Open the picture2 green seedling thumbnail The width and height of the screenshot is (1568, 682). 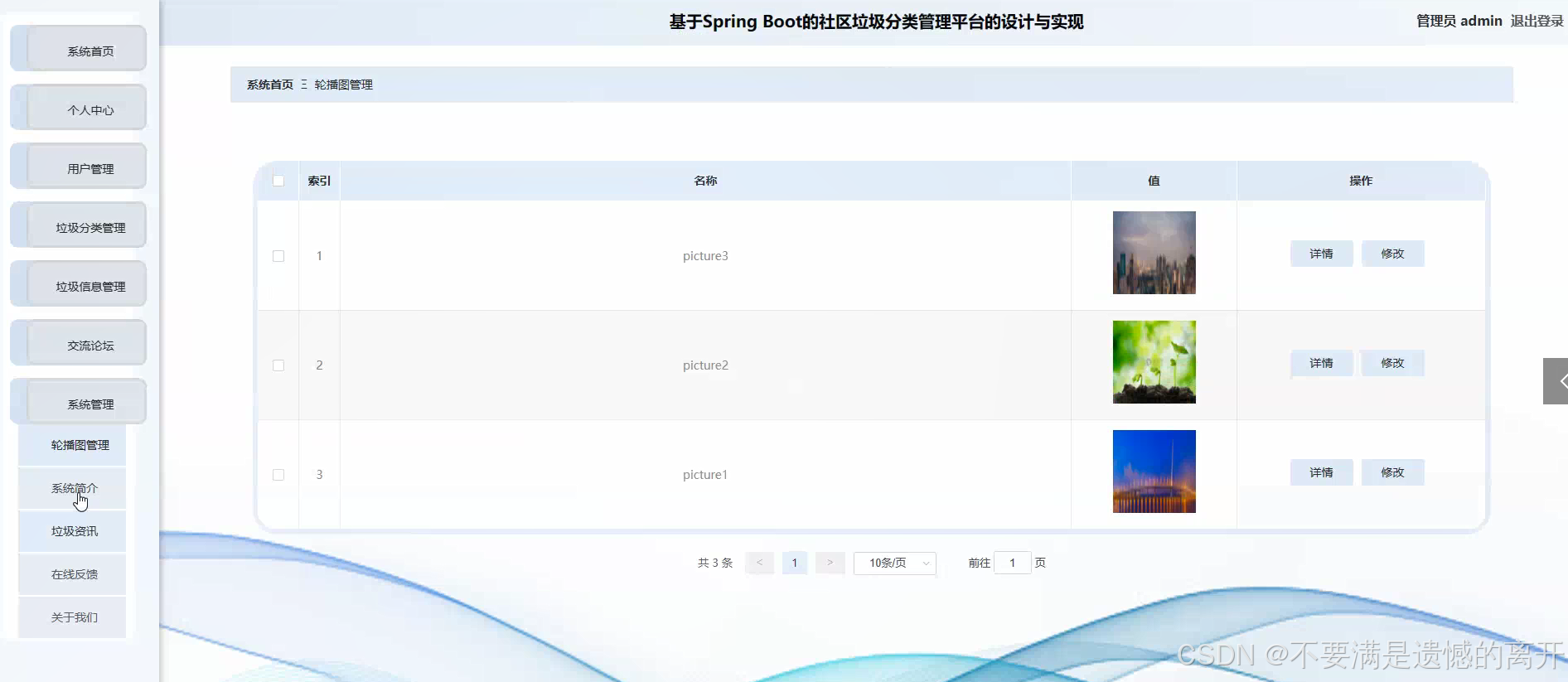(x=1154, y=362)
